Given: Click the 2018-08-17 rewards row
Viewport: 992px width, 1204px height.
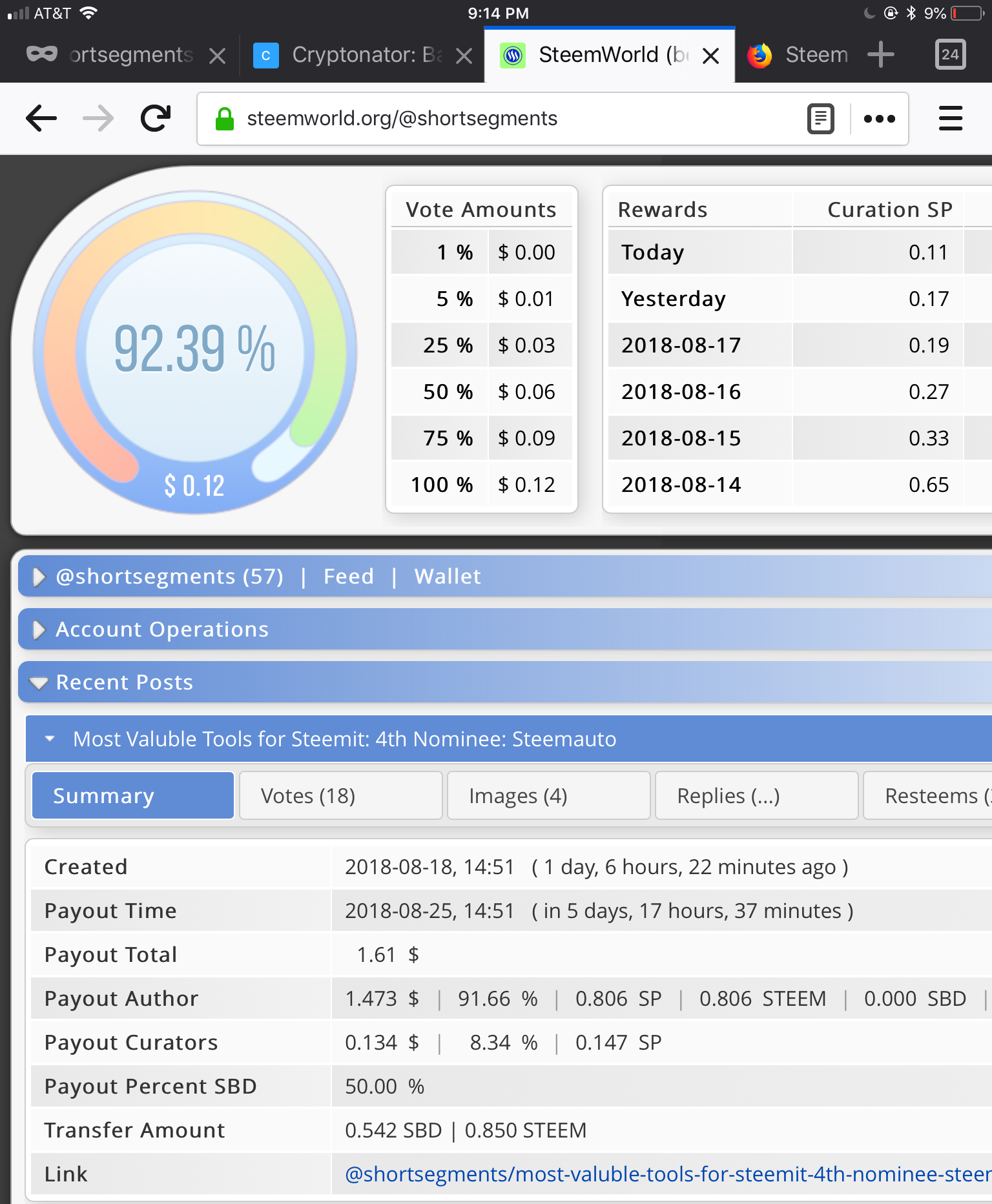Looking at the screenshot, I should [800, 345].
